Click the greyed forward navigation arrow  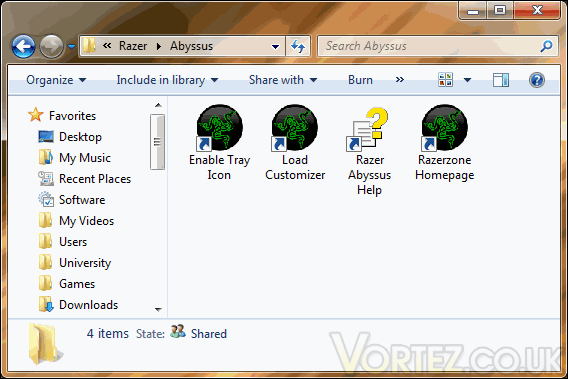[51, 46]
